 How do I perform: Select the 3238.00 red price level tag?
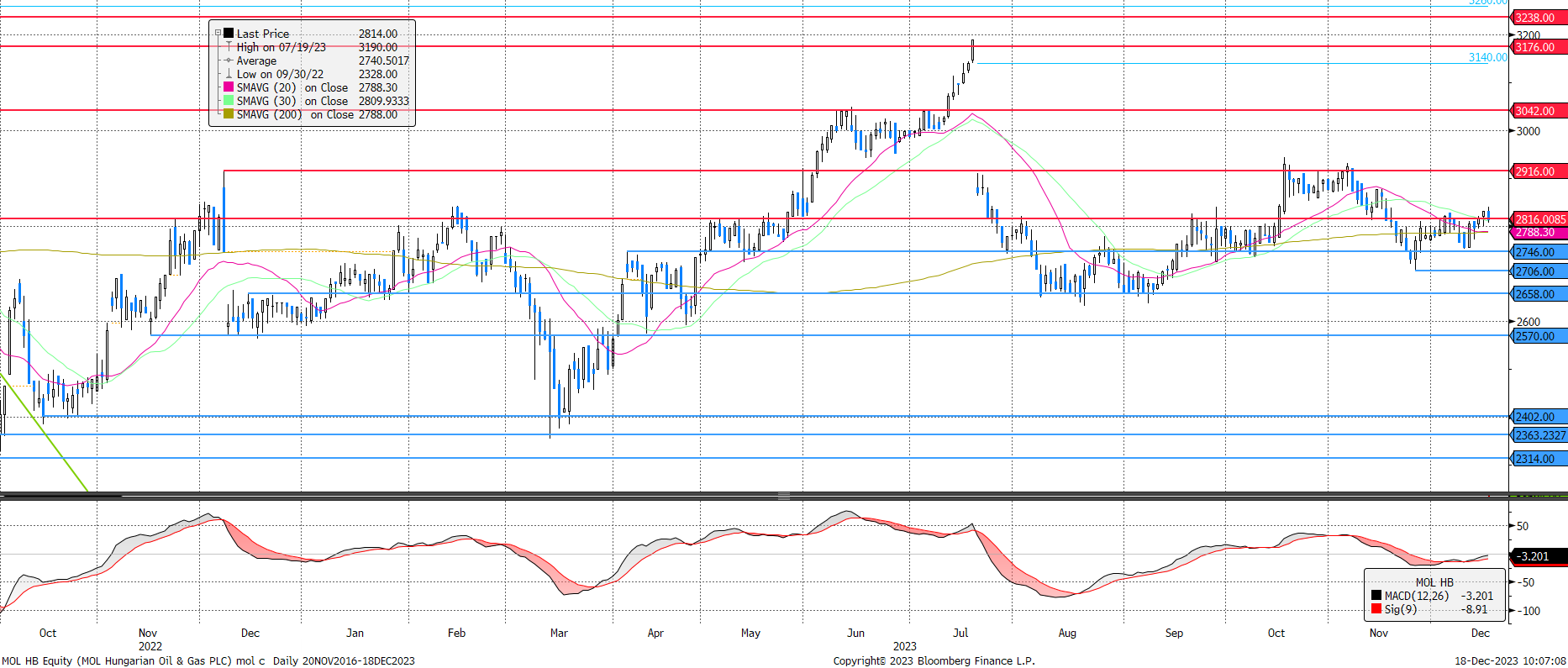[1537, 18]
